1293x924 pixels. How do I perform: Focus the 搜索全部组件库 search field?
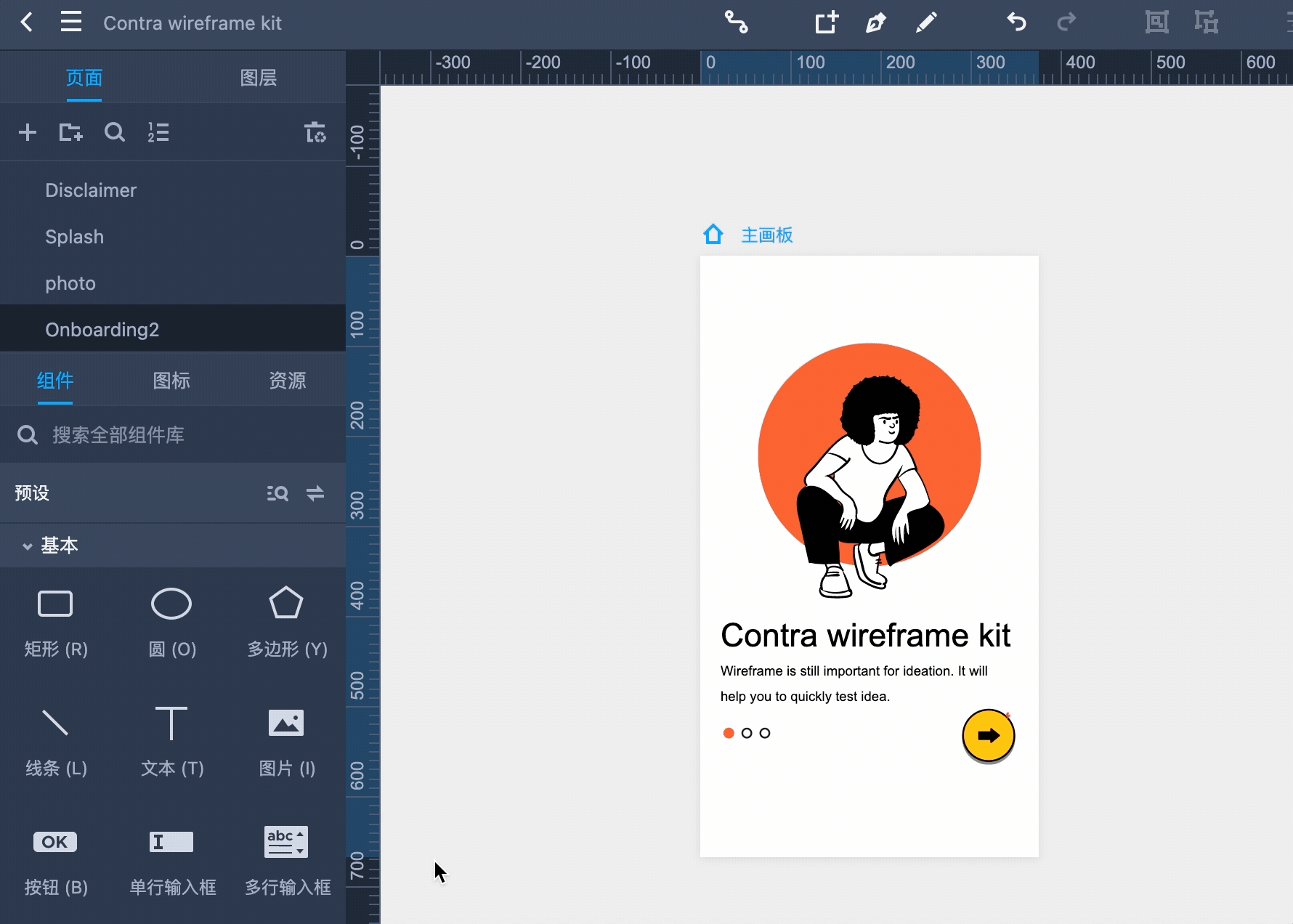tap(173, 435)
